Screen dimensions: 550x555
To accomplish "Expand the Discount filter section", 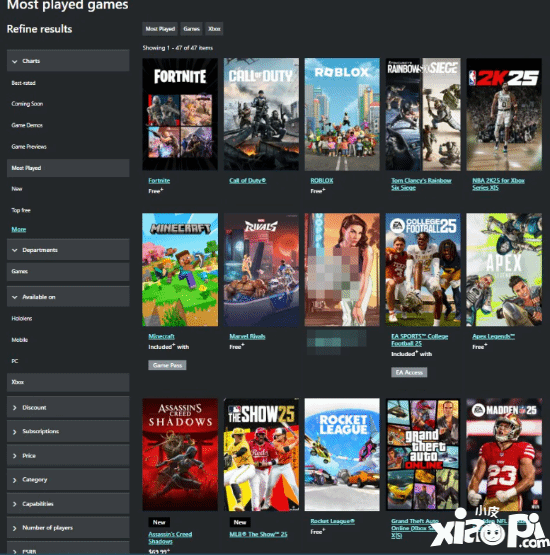I will 68,407.
